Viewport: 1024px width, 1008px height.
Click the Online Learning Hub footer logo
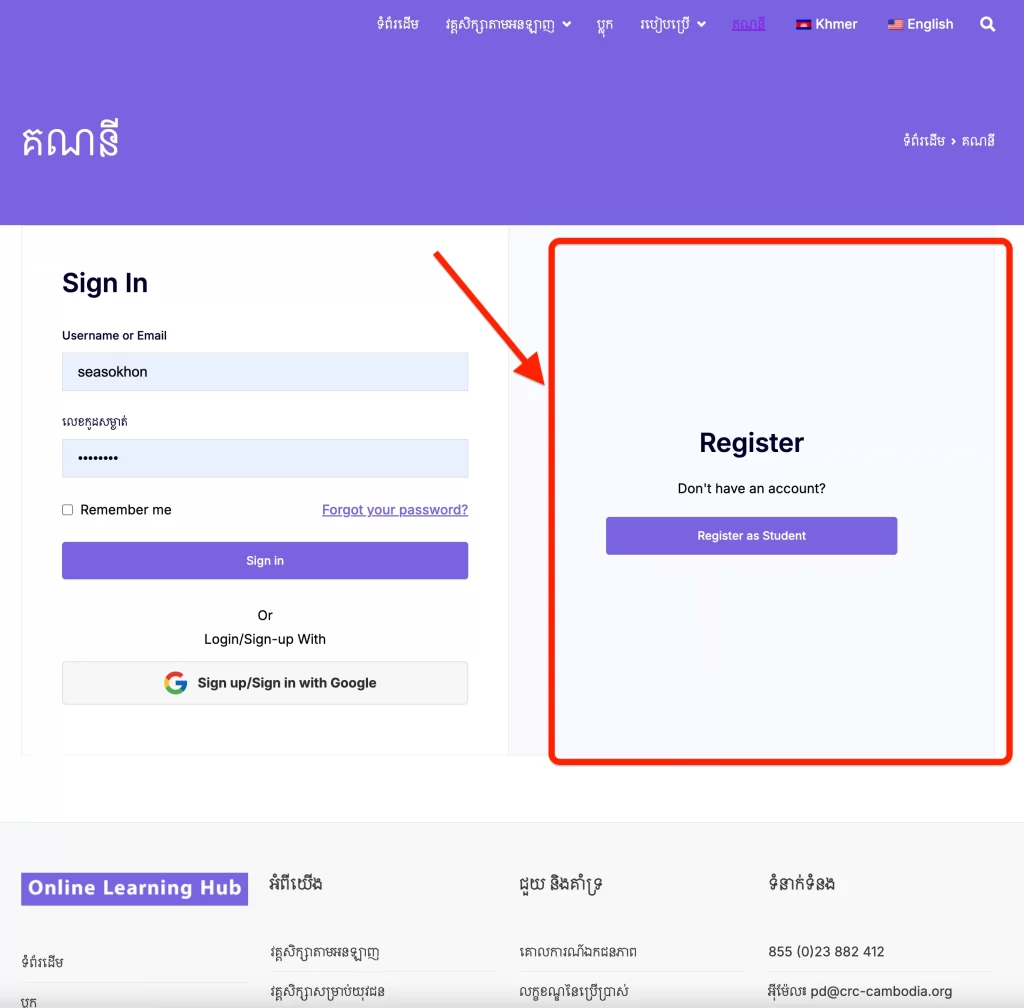(135, 889)
